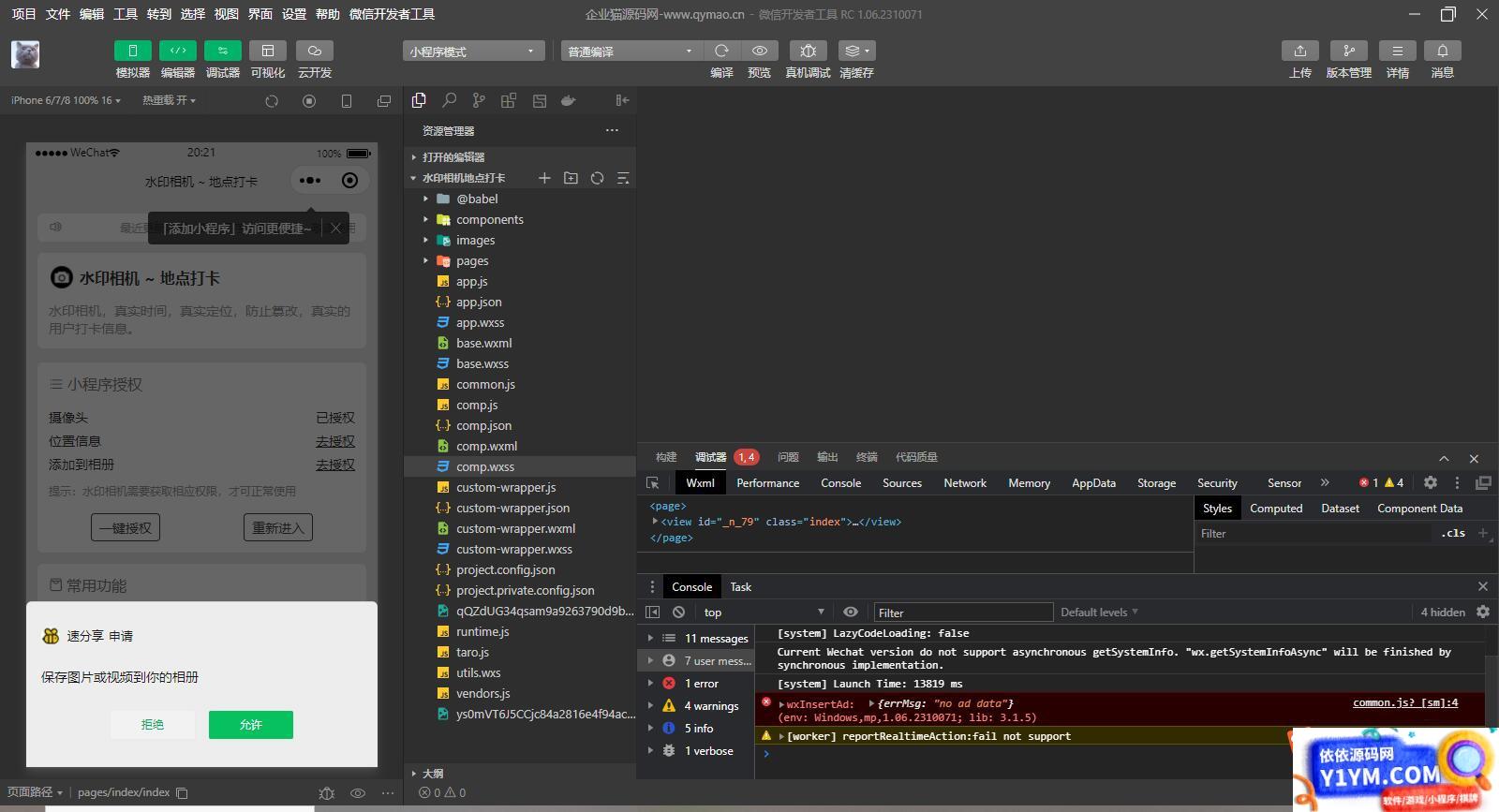Click the simulator stop/record icon
Viewport: 1499px width, 812px height.
click(x=309, y=100)
